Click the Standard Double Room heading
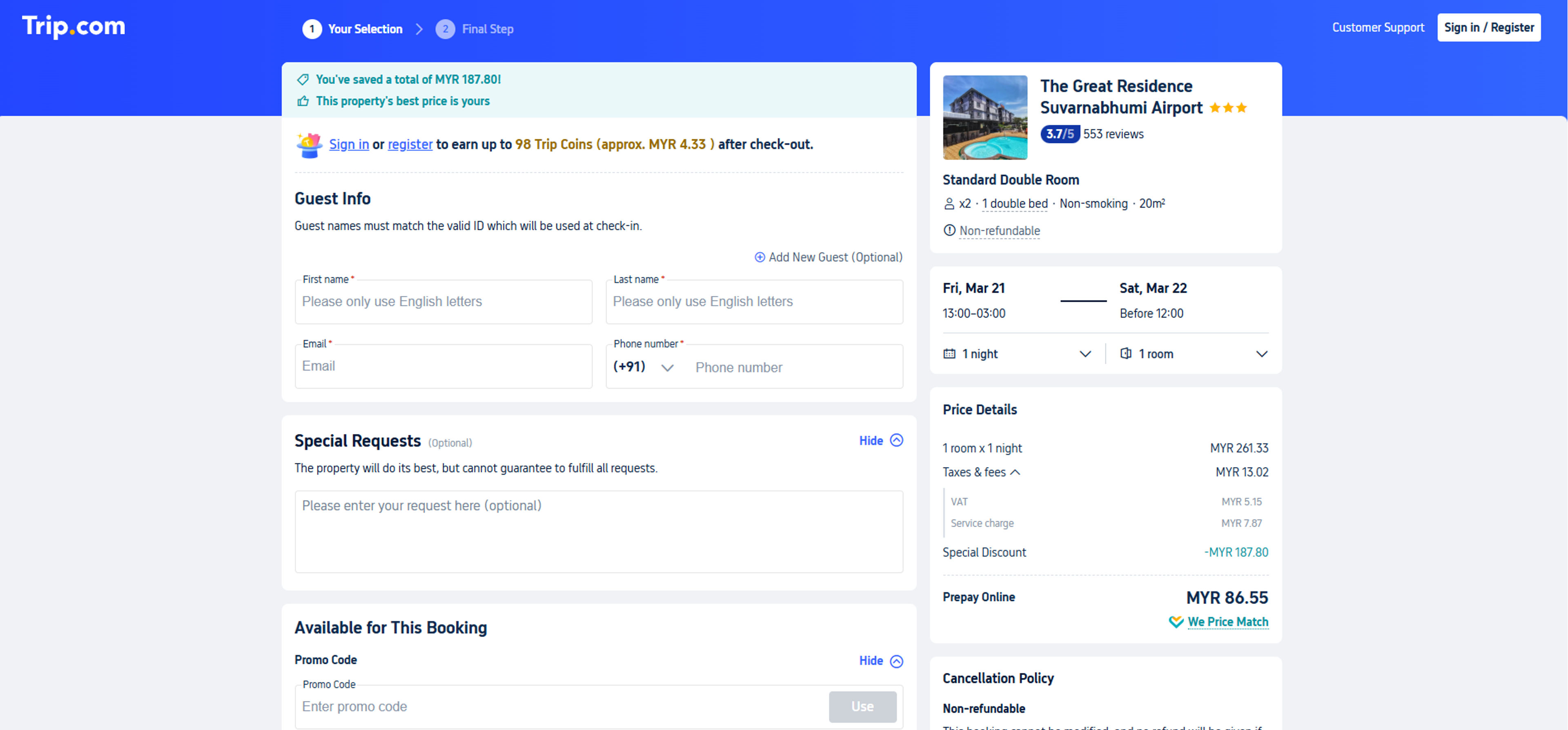 (1011, 180)
